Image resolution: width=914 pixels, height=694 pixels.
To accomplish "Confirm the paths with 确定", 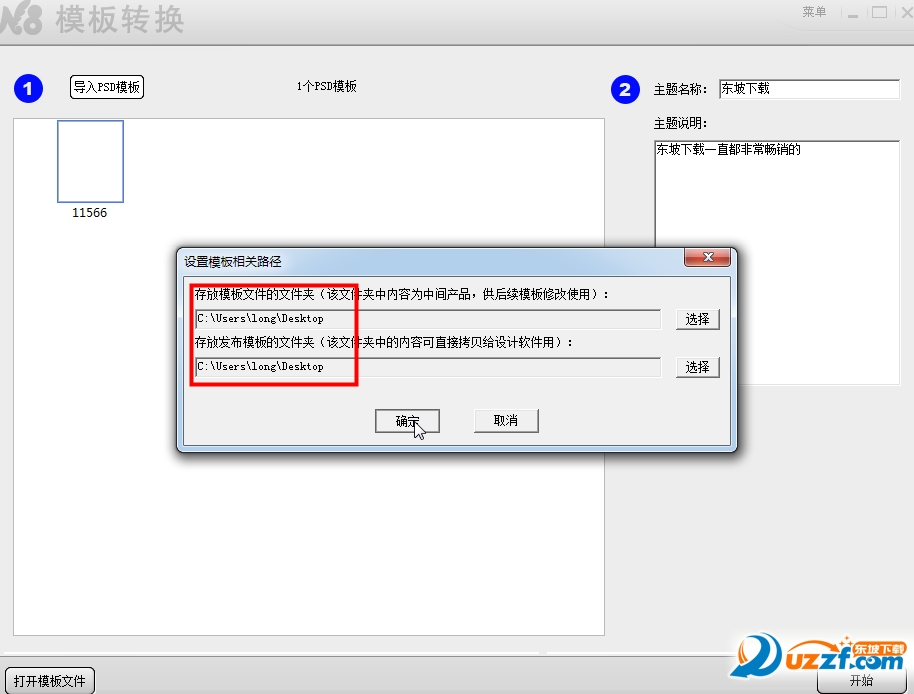I will pos(407,421).
